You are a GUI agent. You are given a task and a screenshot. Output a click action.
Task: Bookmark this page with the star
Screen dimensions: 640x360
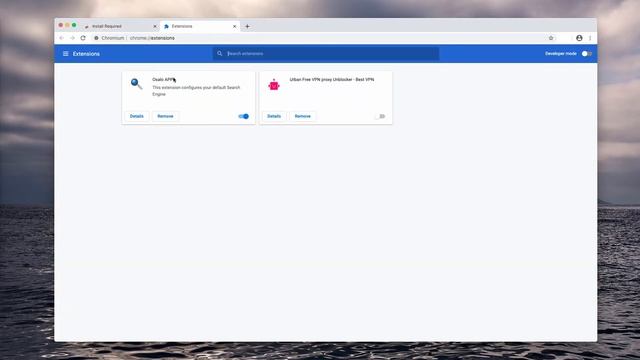(551, 38)
